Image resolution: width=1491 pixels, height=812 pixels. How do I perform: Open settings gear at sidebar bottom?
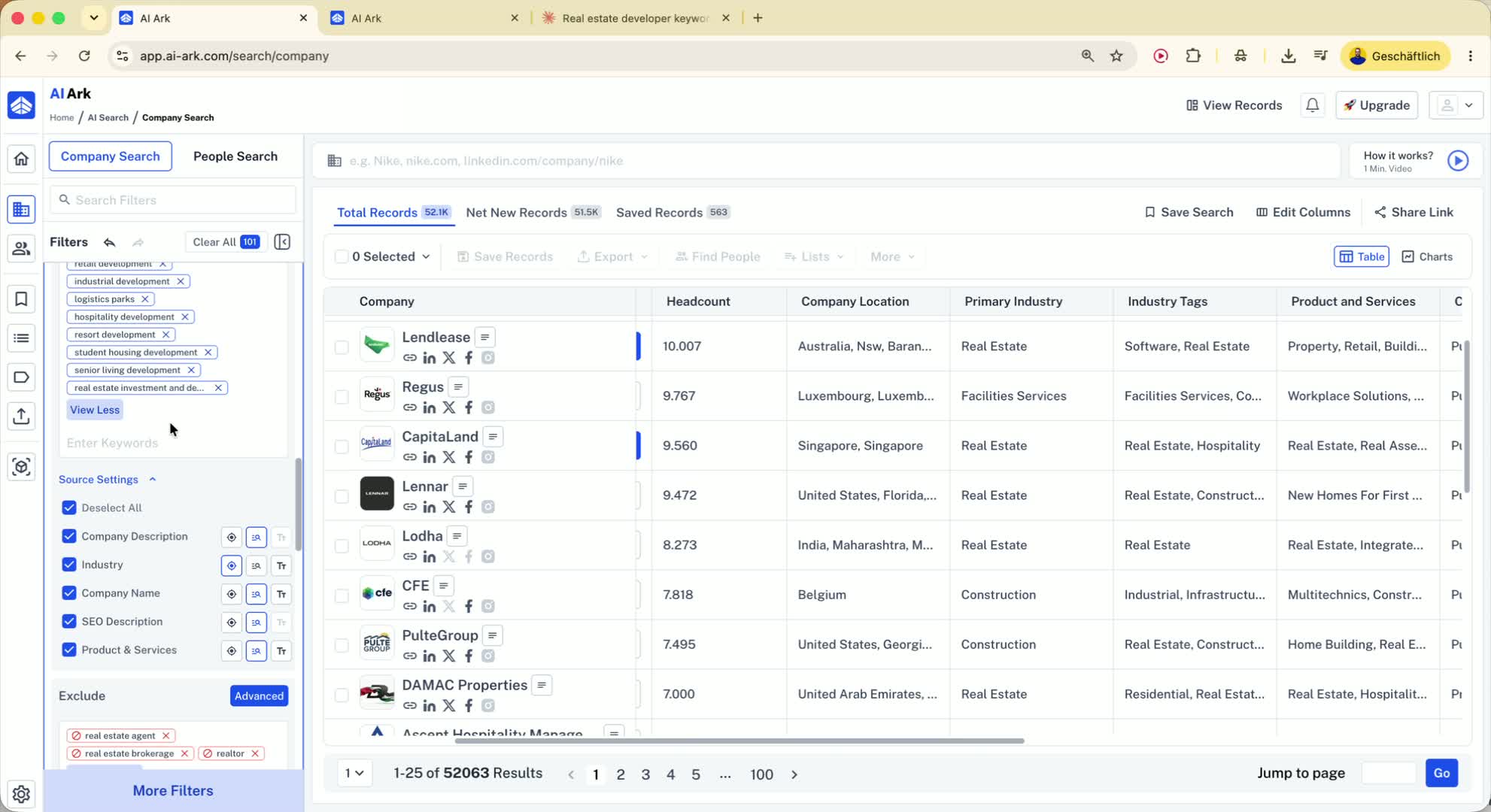point(21,794)
